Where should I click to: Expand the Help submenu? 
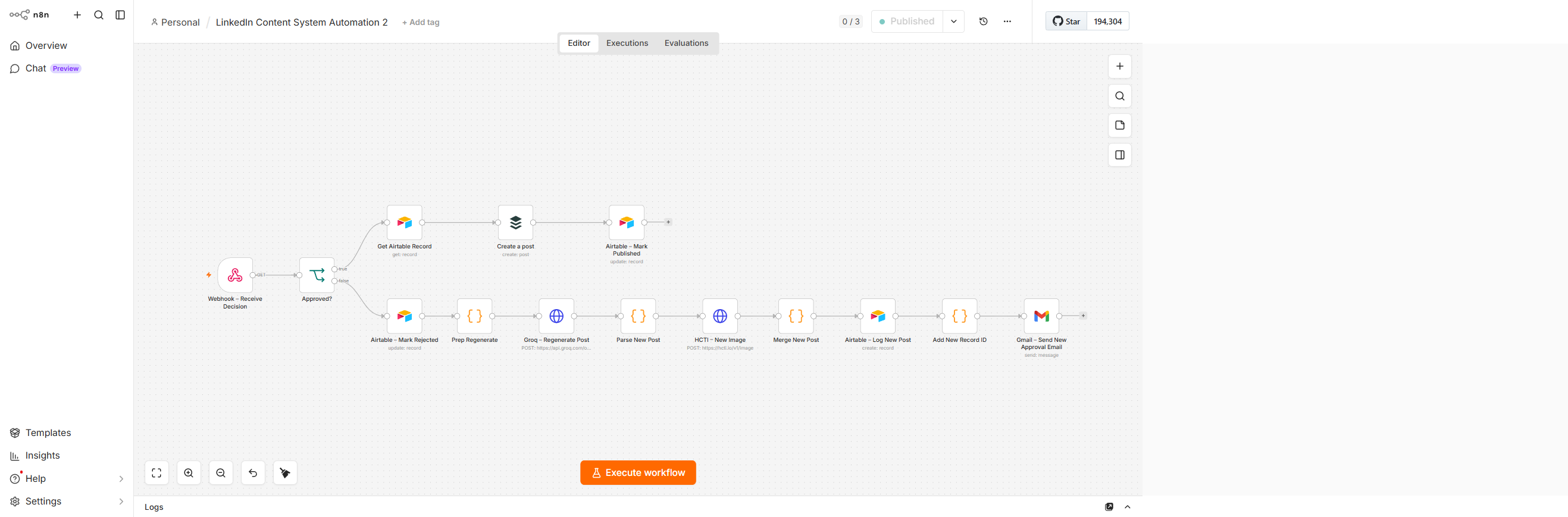(121, 479)
